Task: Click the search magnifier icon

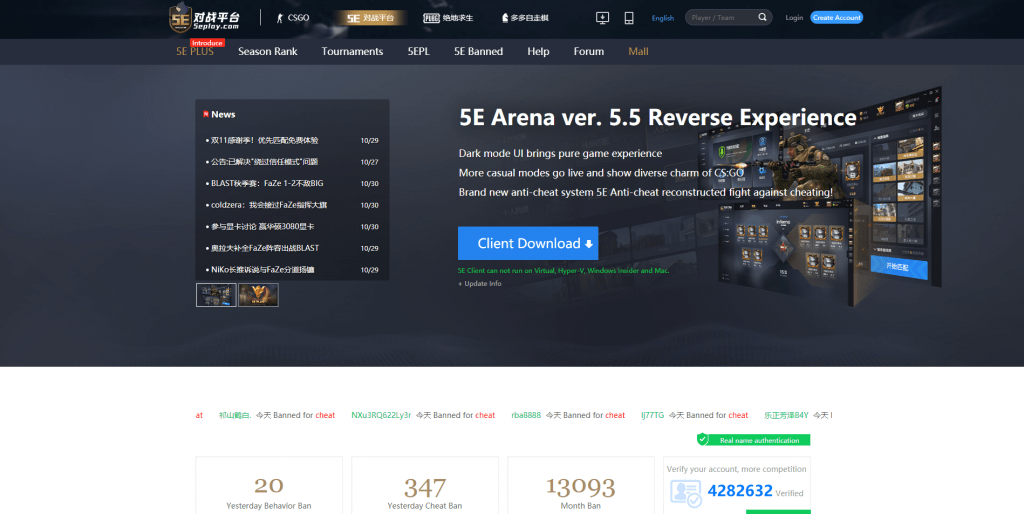Action: pyautogui.click(x=763, y=17)
